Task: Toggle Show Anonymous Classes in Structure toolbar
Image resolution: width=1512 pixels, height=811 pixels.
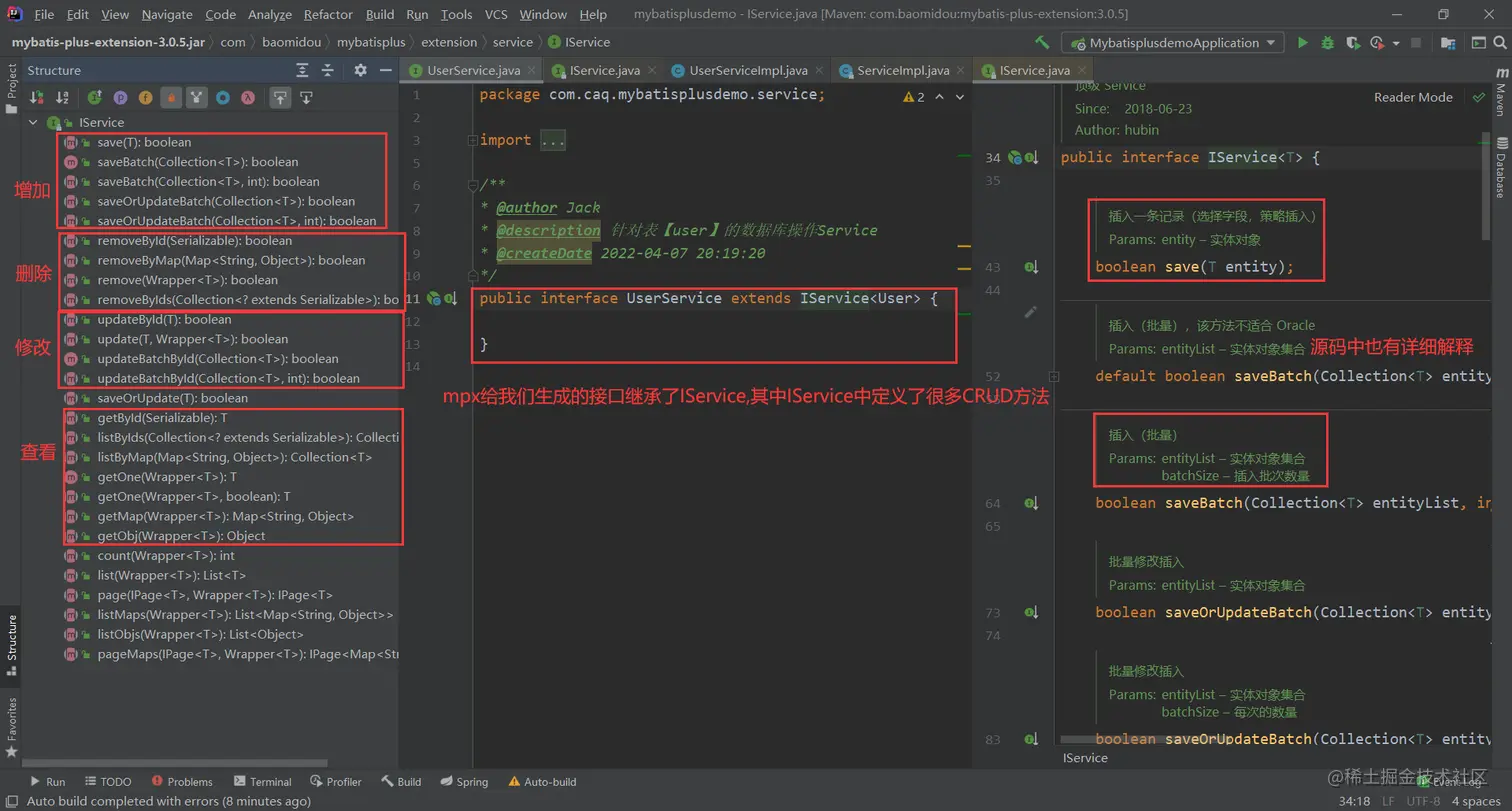Action: click(223, 97)
